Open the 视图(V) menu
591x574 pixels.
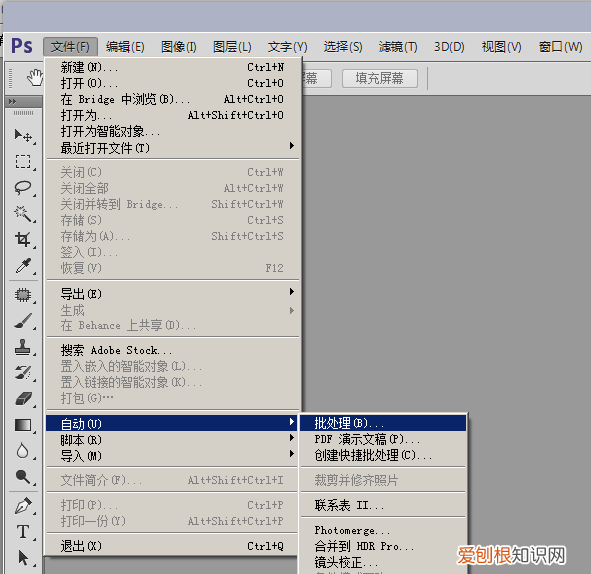(x=502, y=47)
